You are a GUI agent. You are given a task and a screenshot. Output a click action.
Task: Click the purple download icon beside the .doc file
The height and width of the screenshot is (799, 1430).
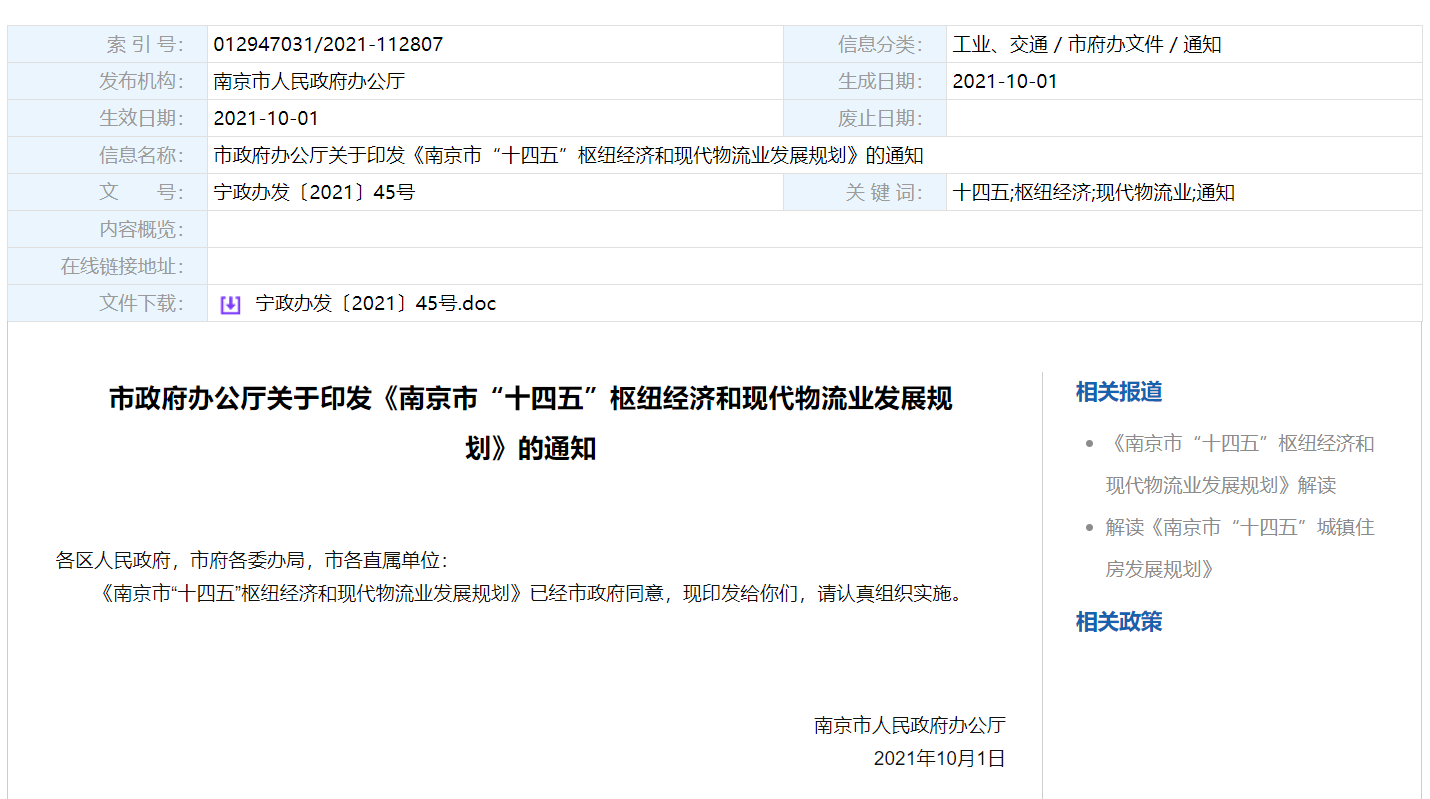pos(230,304)
